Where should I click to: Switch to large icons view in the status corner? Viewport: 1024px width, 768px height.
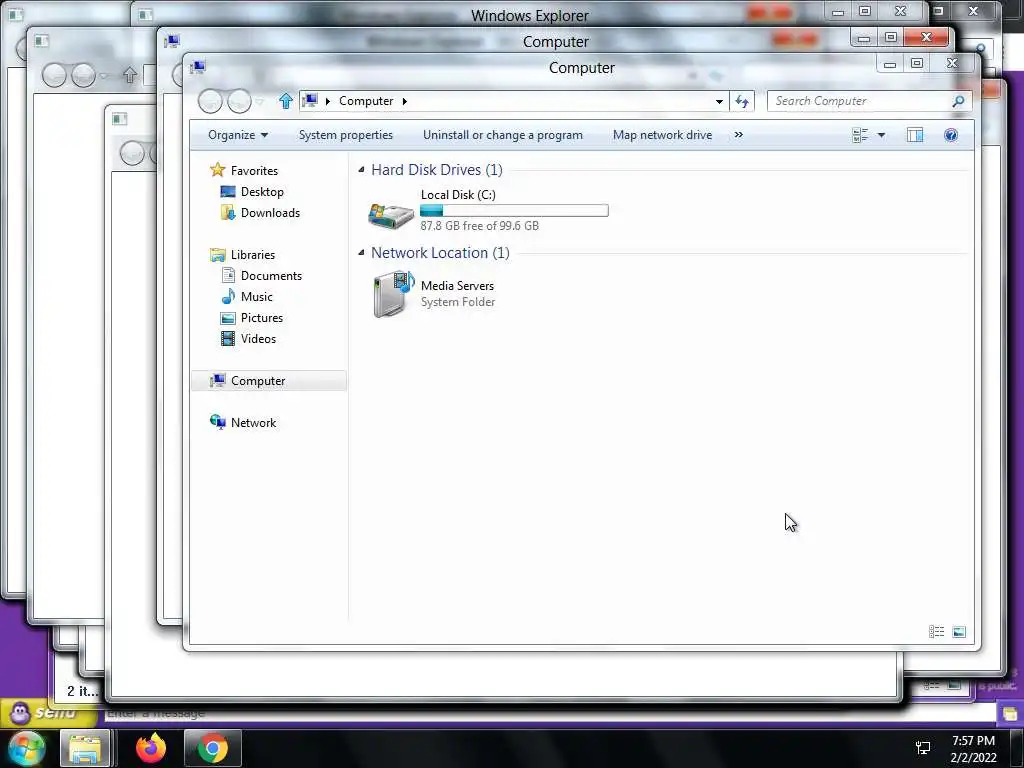click(x=959, y=632)
